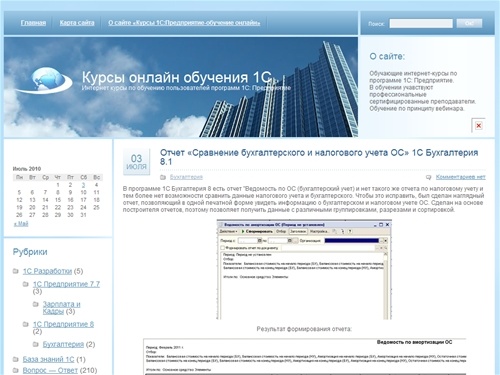Open the Карта сайта menu link
The height and width of the screenshot is (375, 500).
(77, 23)
